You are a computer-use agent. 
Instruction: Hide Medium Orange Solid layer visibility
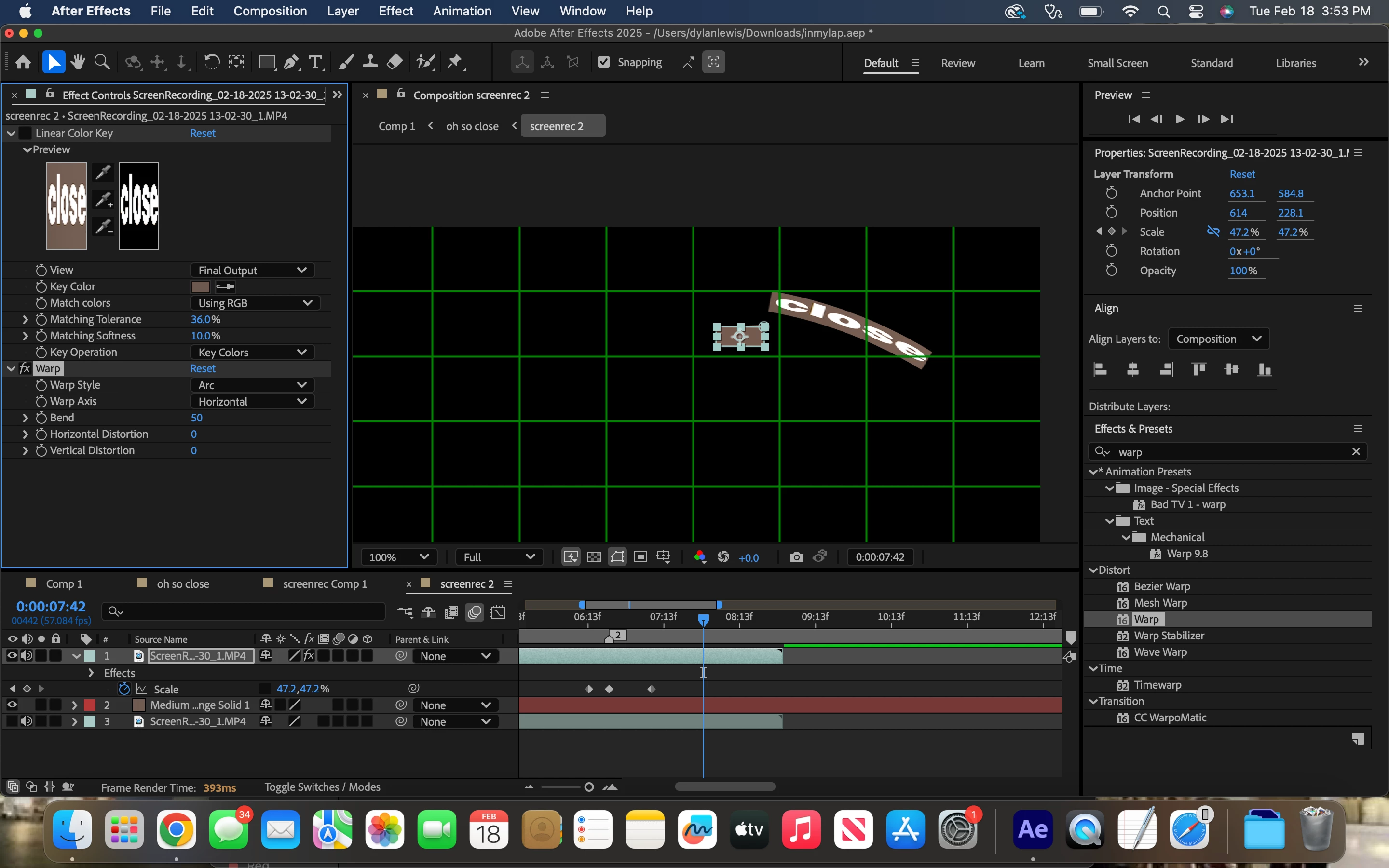[12, 705]
